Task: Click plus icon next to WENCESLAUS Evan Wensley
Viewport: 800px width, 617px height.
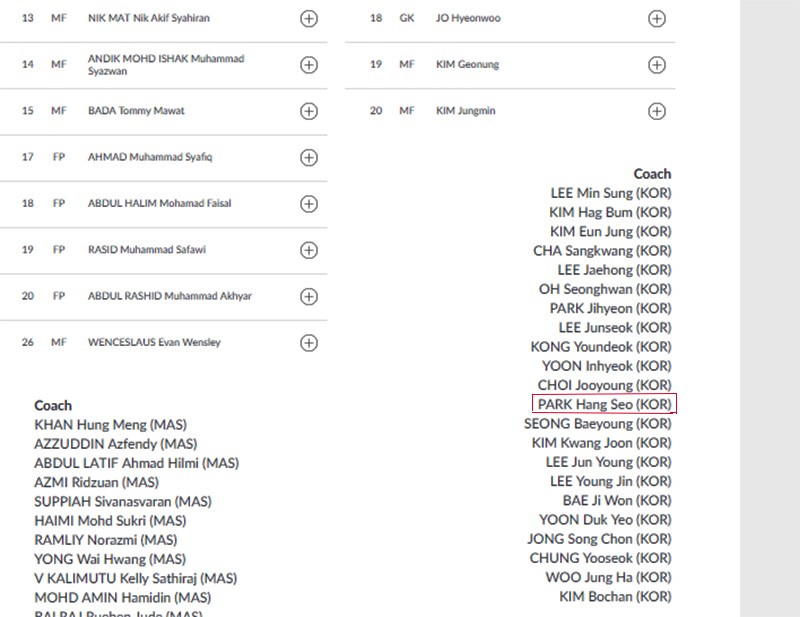Action: tap(309, 343)
